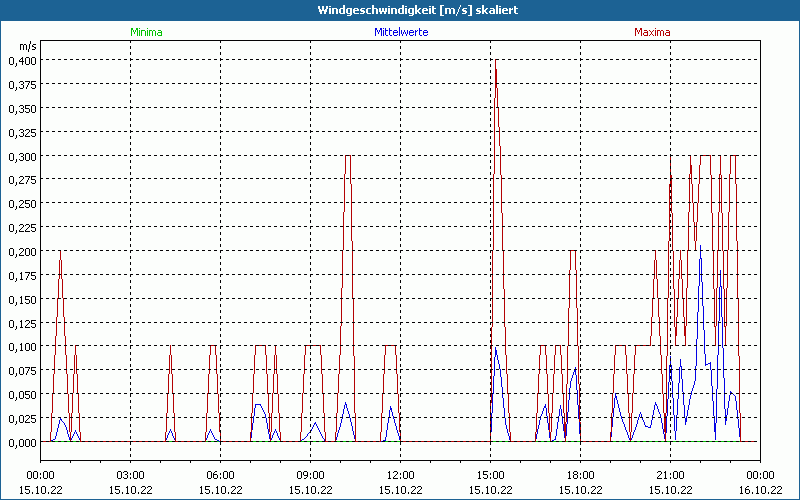Click the 0,325 y-axis value

tap(22, 133)
